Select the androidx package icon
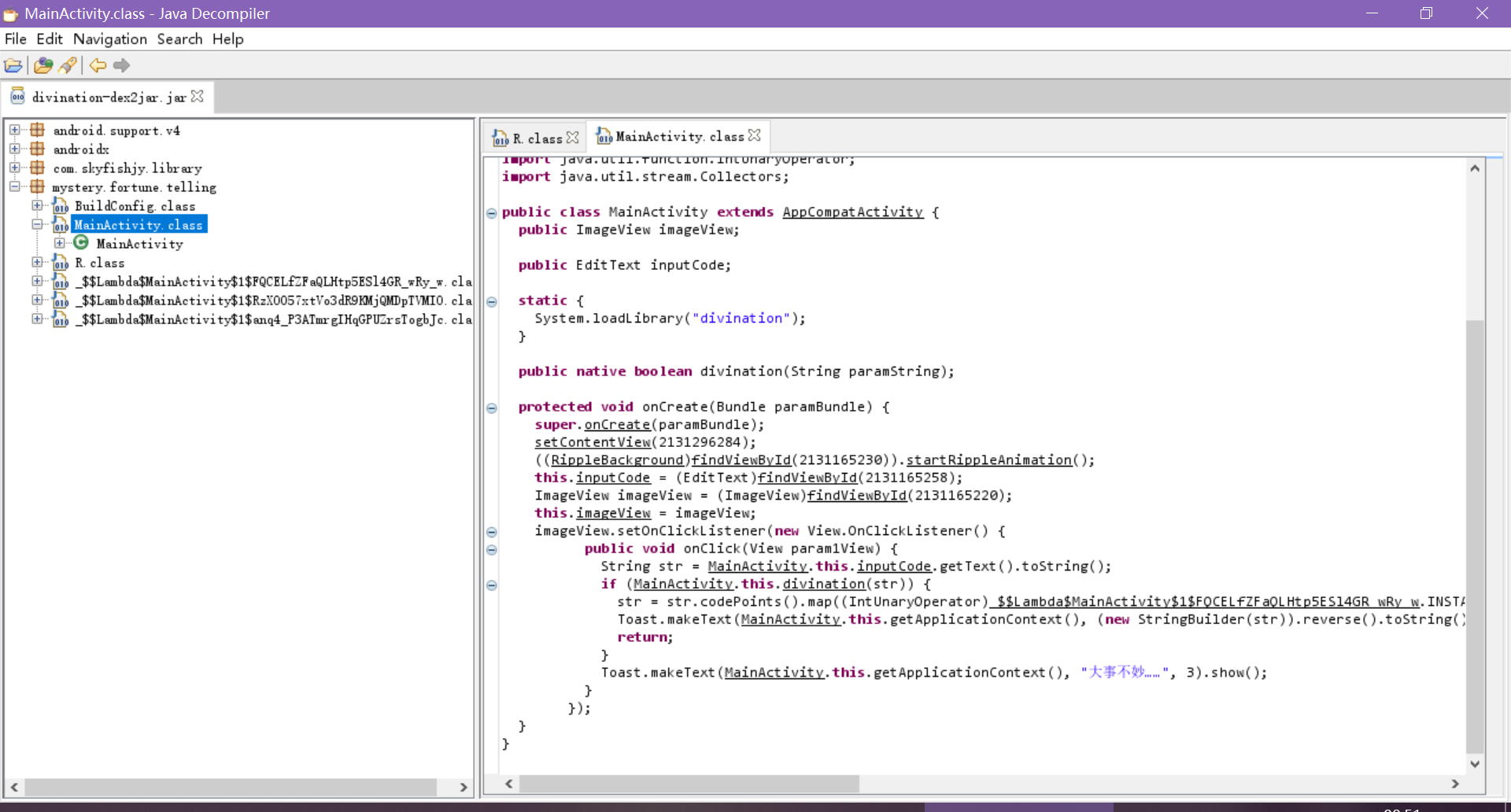Screen dimensions: 1511x812 click(x=37, y=149)
